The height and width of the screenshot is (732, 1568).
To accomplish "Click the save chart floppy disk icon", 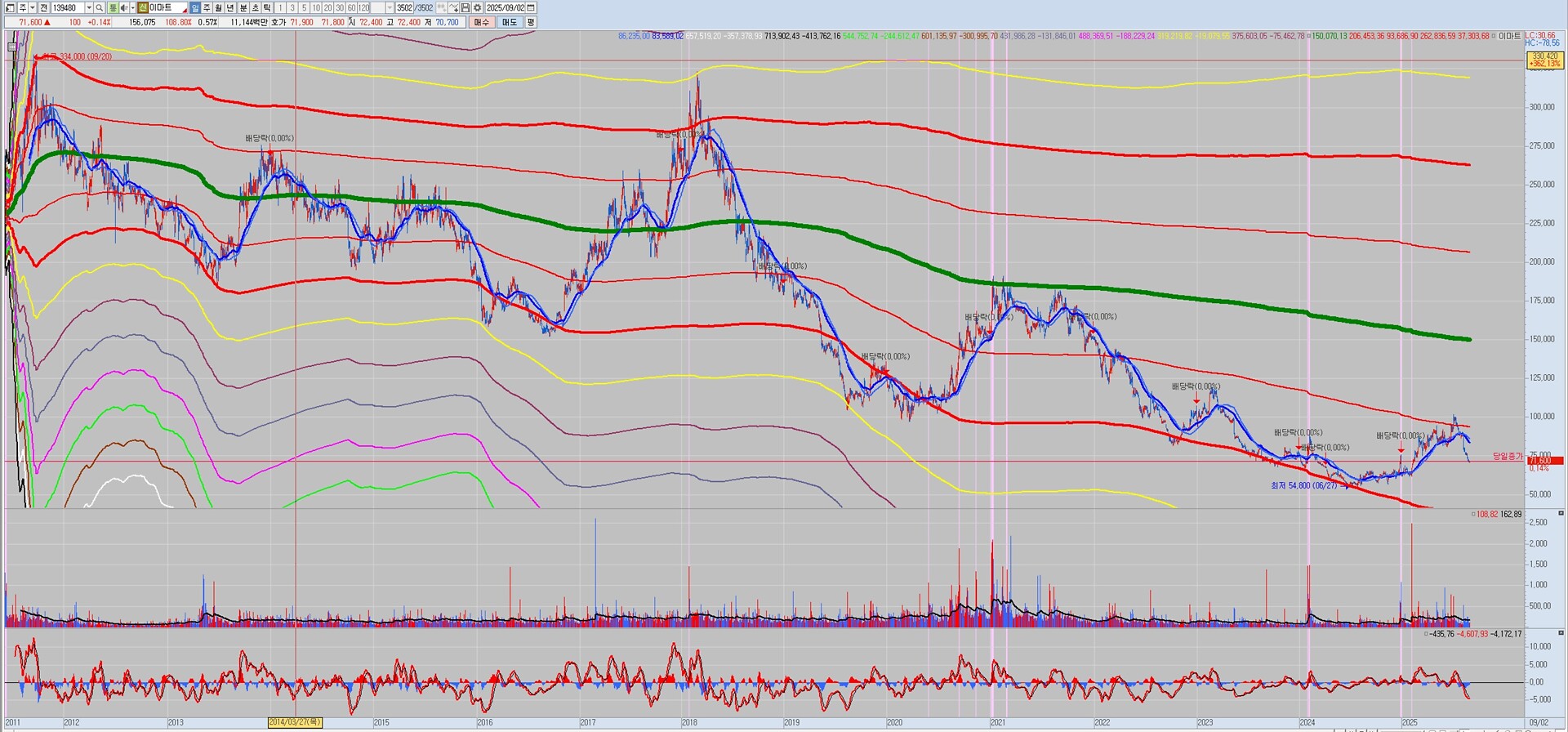I will [x=465, y=8].
